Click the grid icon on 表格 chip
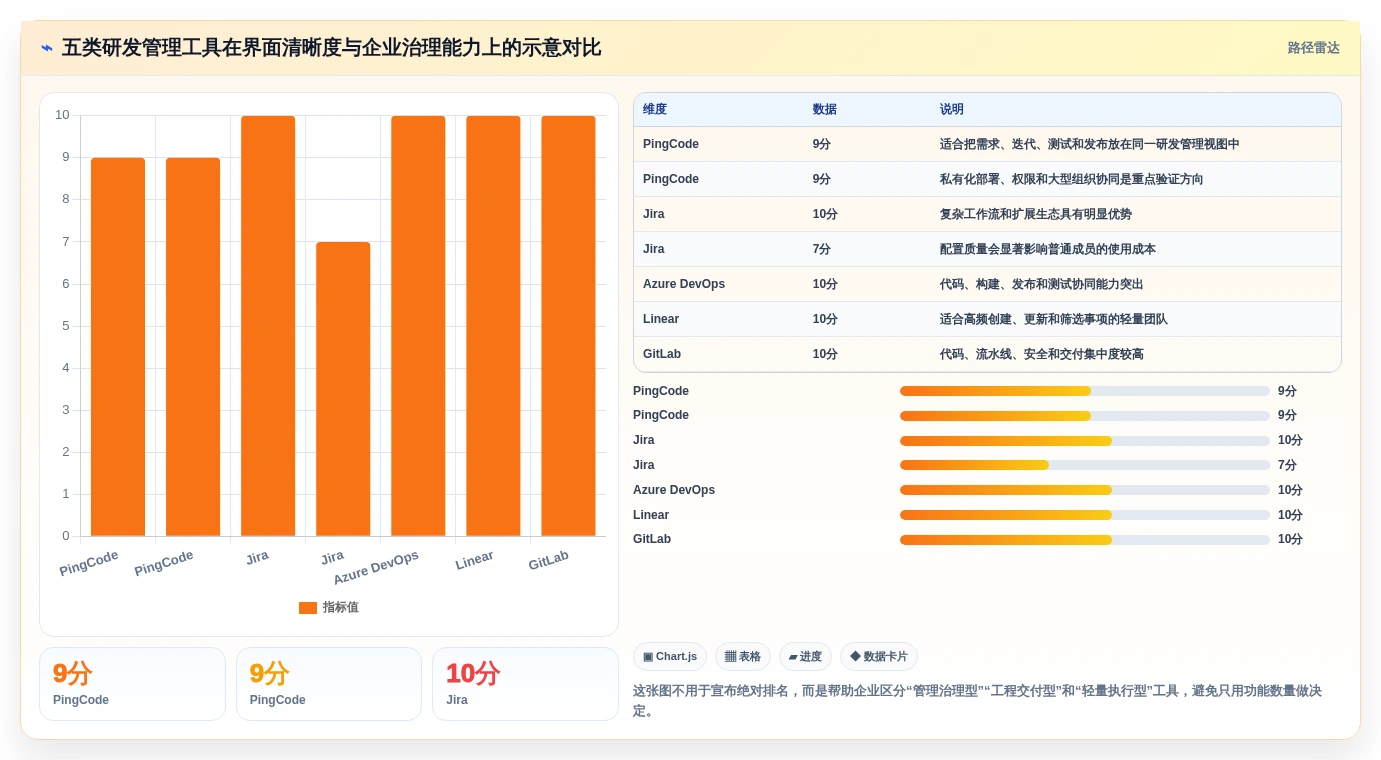The width and height of the screenshot is (1381, 760). coord(730,657)
